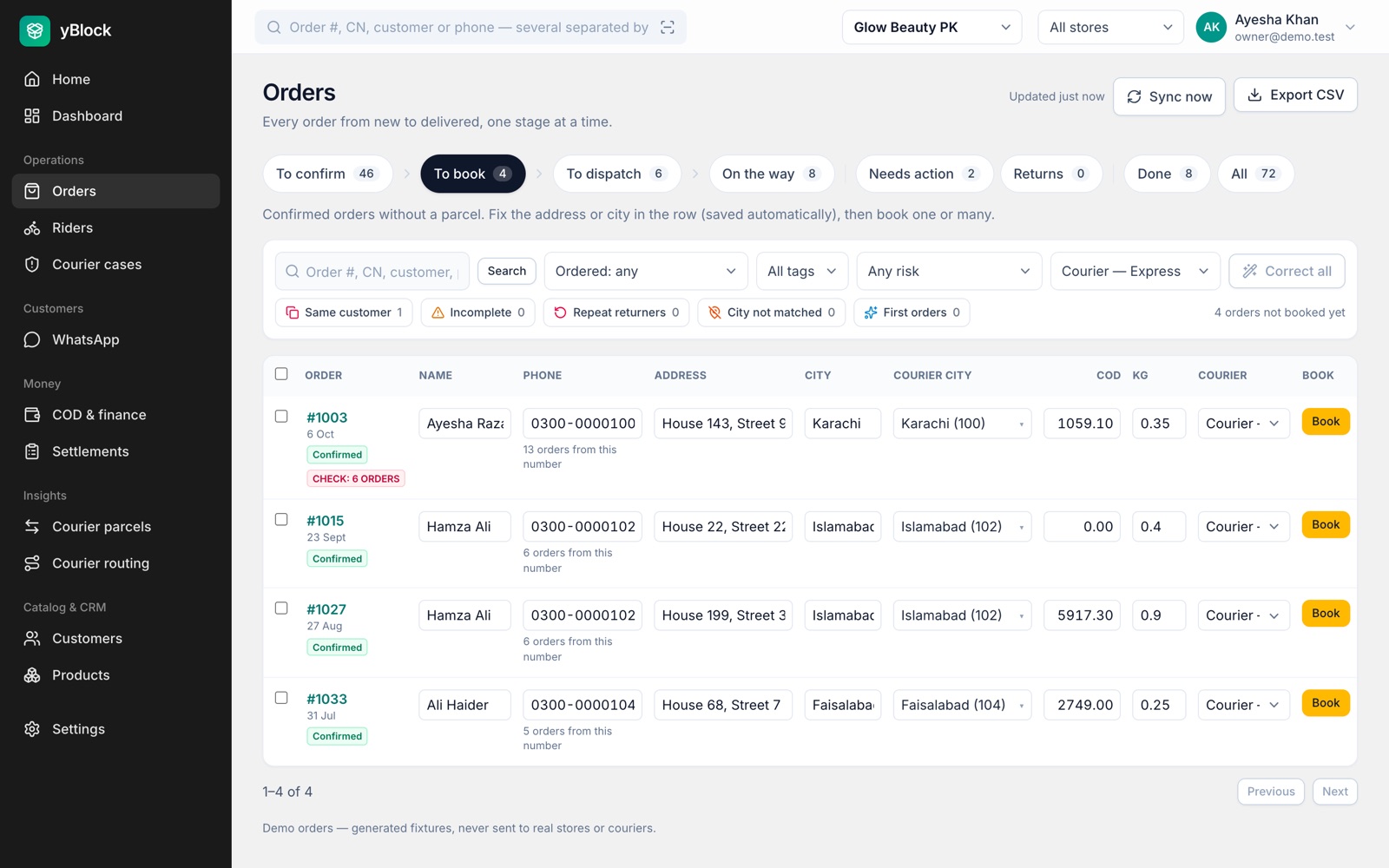This screenshot has width=1389, height=868.
Task: Open the Ordered: any date dropdown
Action: click(646, 271)
